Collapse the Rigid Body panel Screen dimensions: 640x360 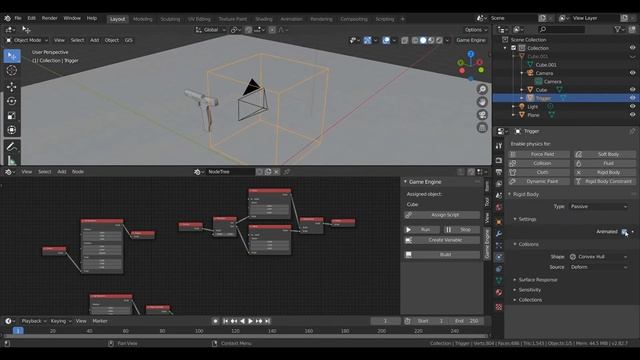(x=525, y=194)
